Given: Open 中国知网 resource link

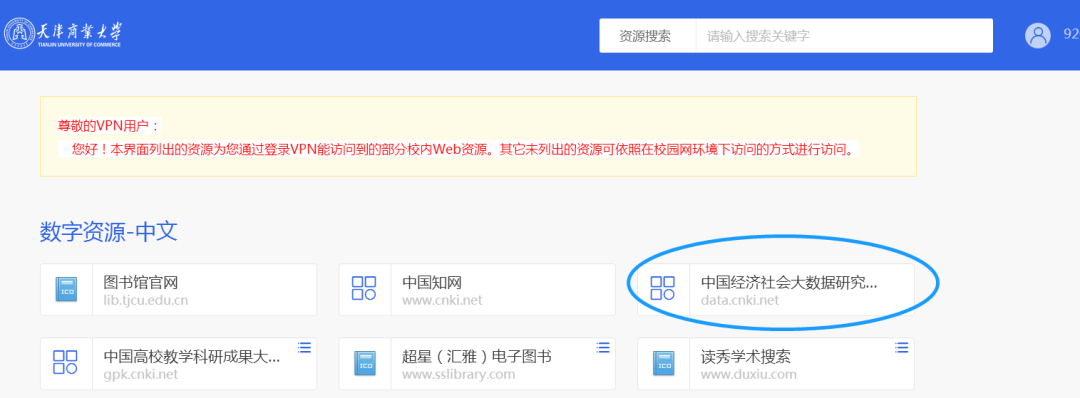Looking at the screenshot, I should [x=432, y=282].
